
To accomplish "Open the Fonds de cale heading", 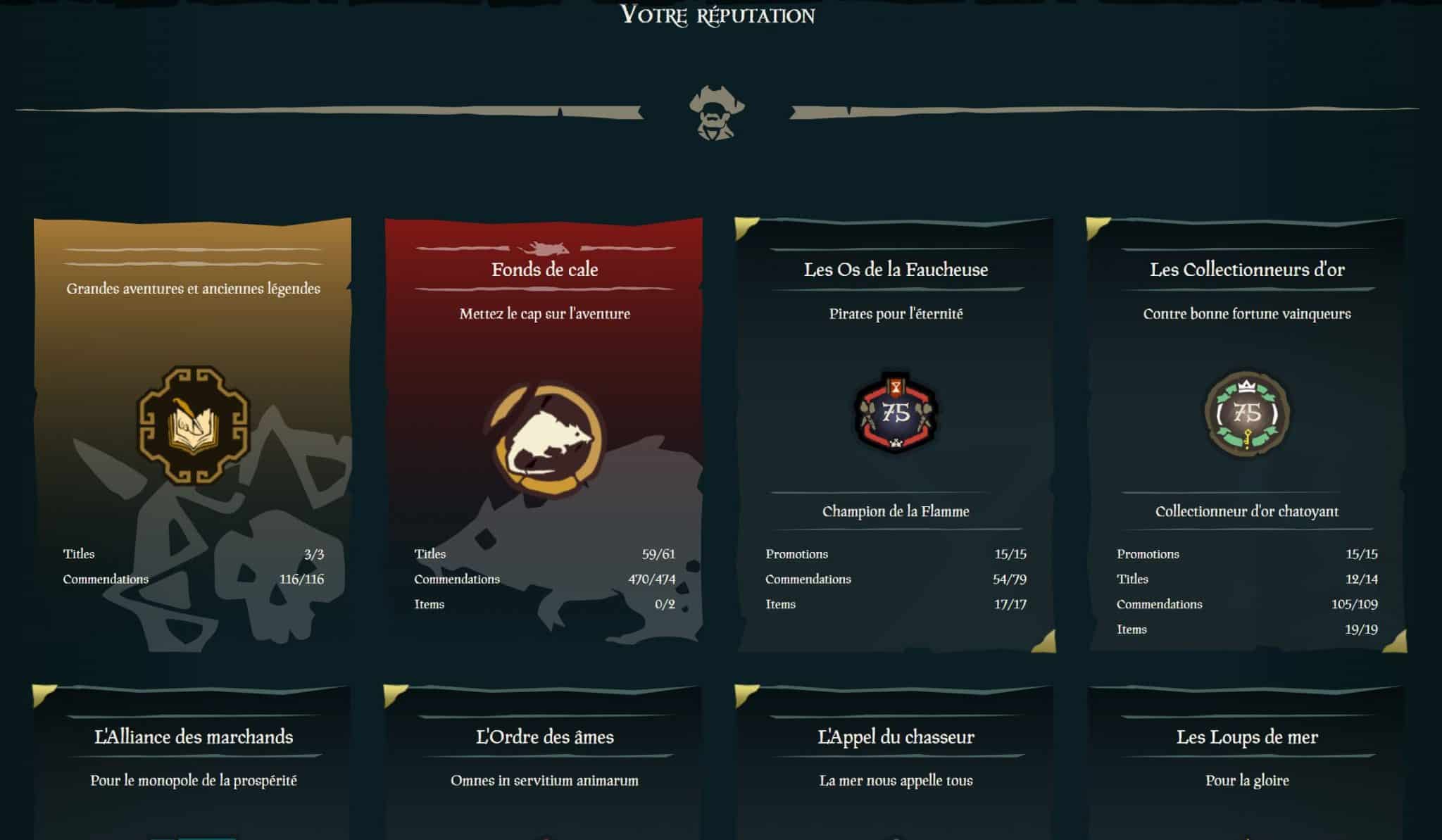I will point(544,270).
